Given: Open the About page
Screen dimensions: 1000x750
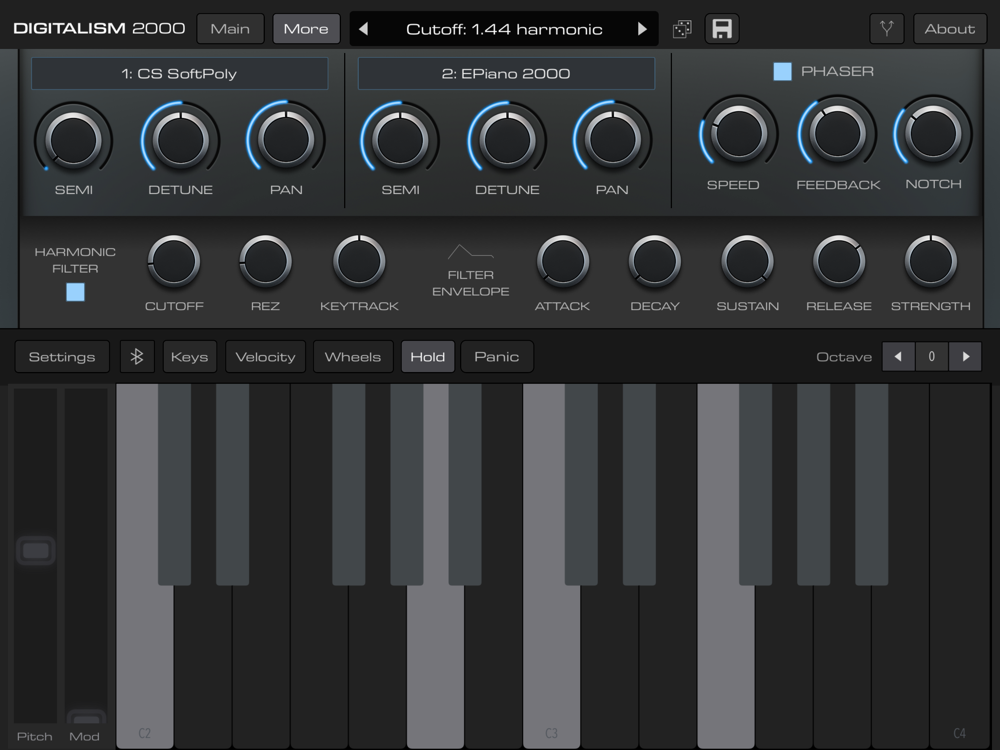Looking at the screenshot, I should 950,29.
